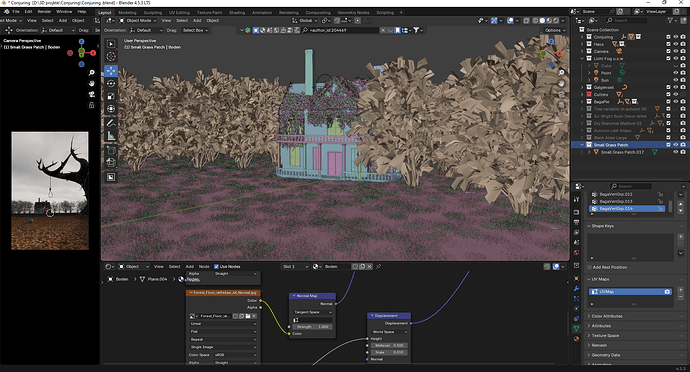The width and height of the screenshot is (690, 372).
Task: Click the asset search bookmark icon
Action: pyautogui.click(x=397, y=30)
